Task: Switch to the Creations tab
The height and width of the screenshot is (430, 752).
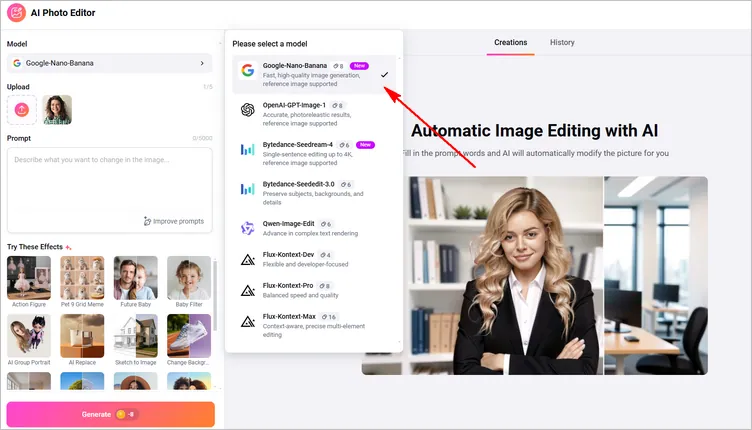Action: 510,43
